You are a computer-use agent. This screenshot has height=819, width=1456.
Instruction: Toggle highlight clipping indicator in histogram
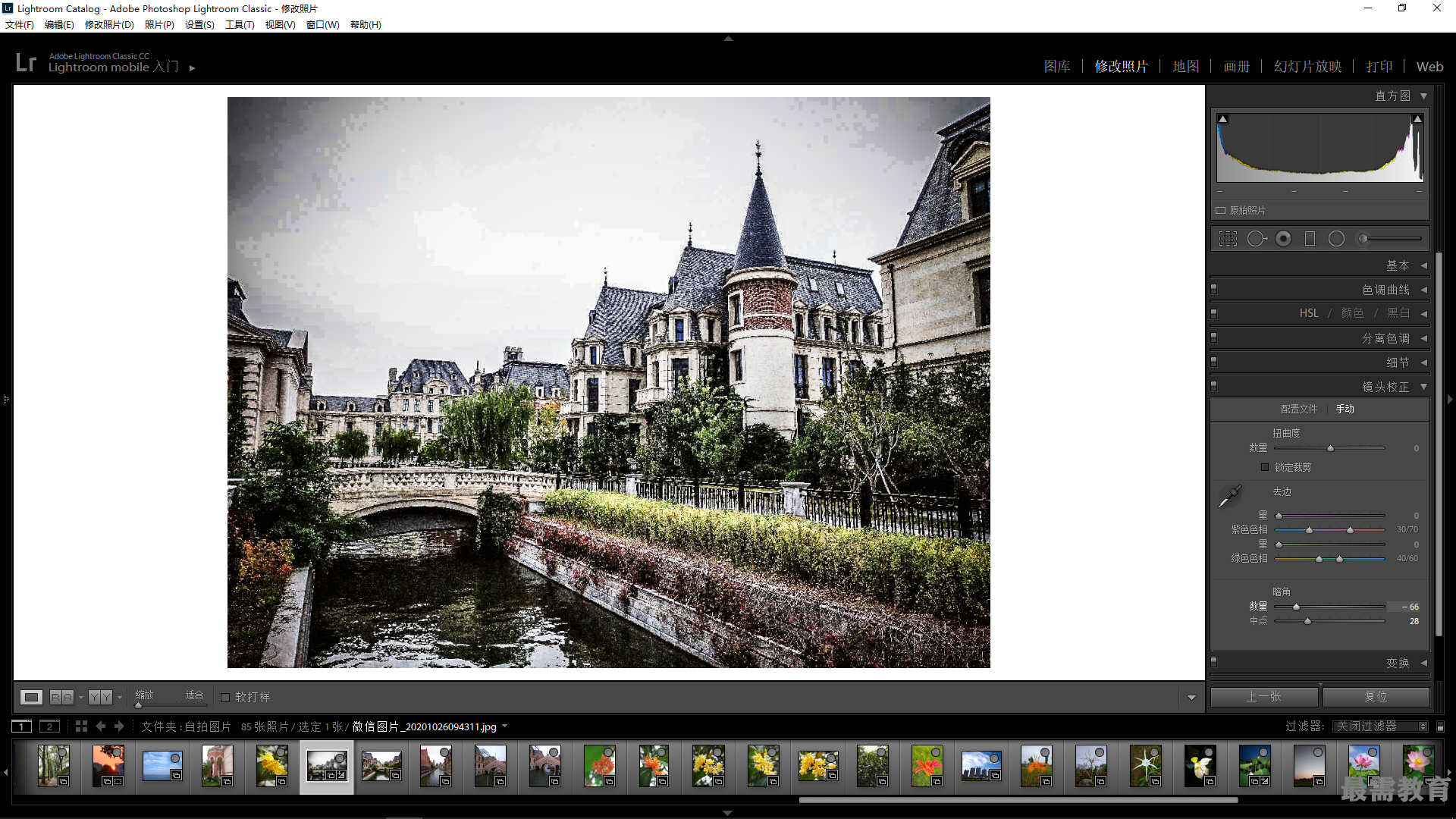(x=1417, y=119)
